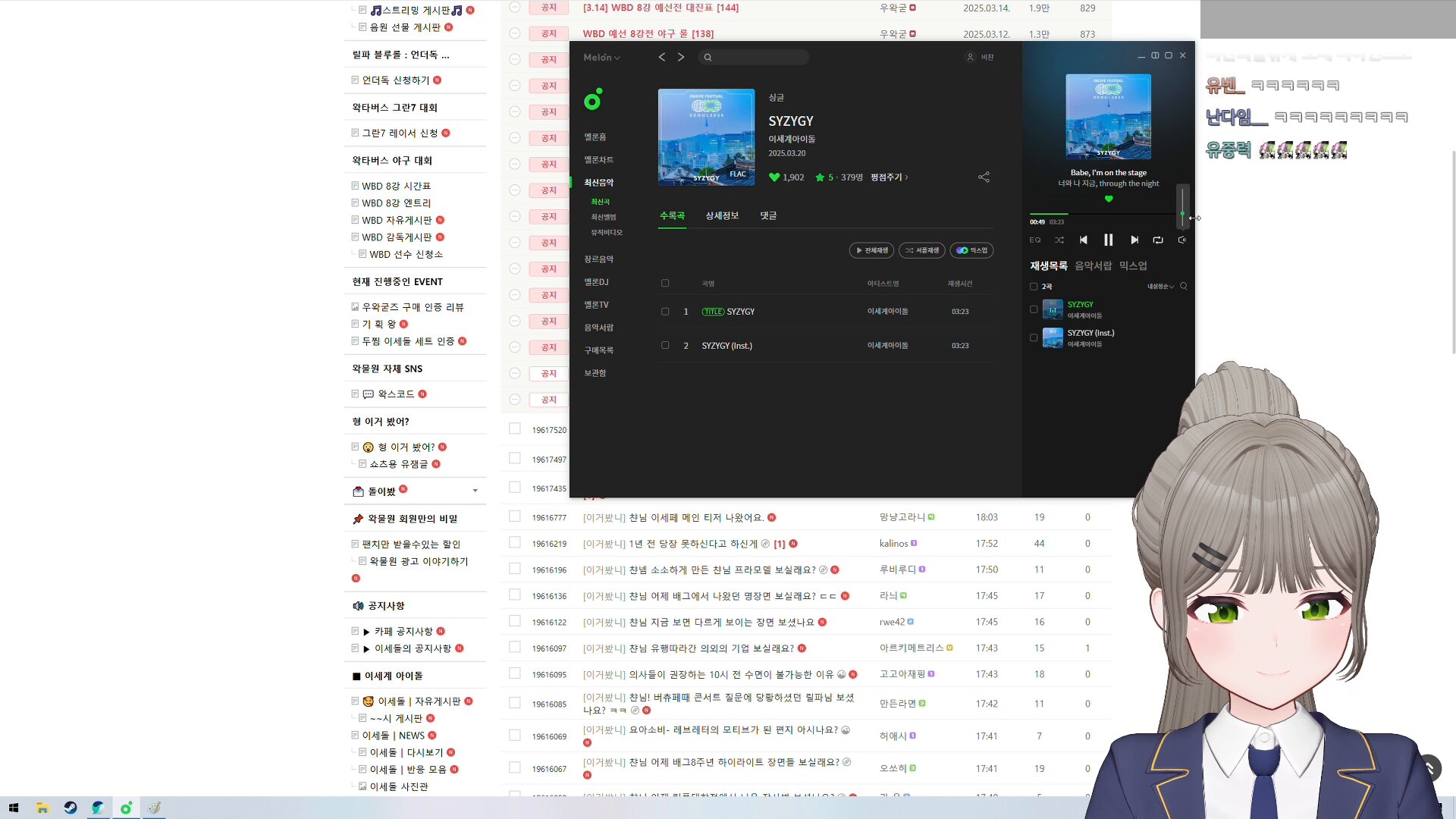Open the EQ equalizer settings

point(1035,240)
